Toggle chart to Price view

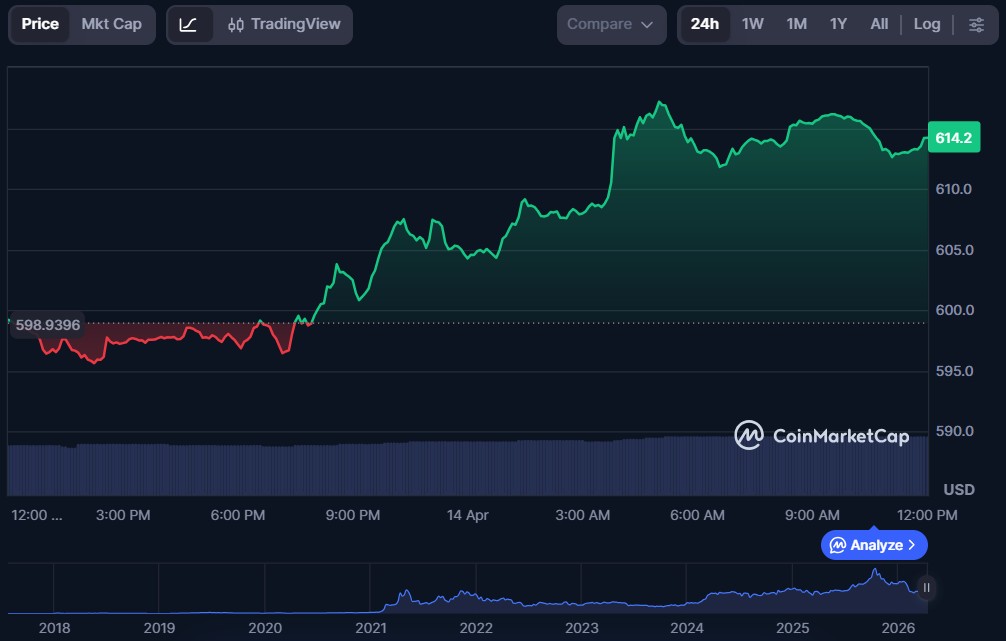pyautogui.click(x=40, y=24)
